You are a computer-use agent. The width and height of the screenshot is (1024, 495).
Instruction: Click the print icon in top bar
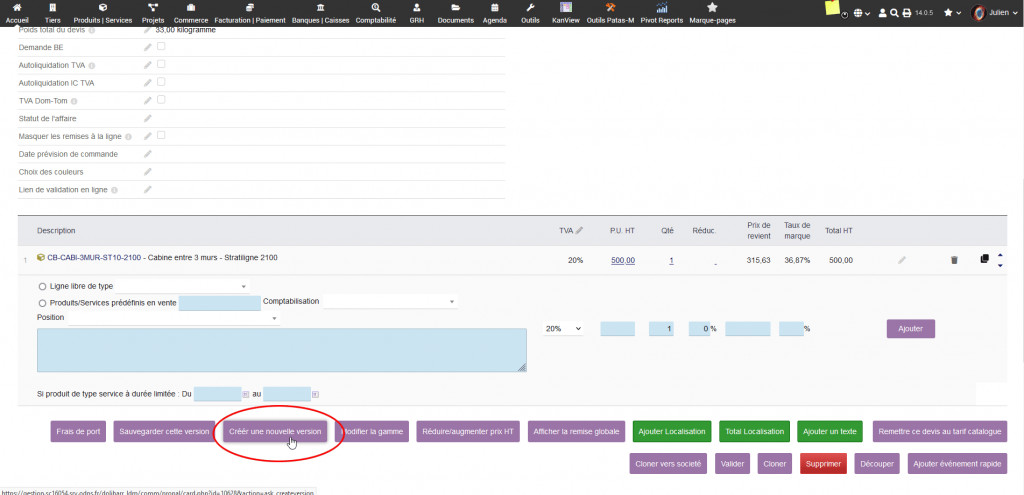pyautogui.click(x=906, y=13)
